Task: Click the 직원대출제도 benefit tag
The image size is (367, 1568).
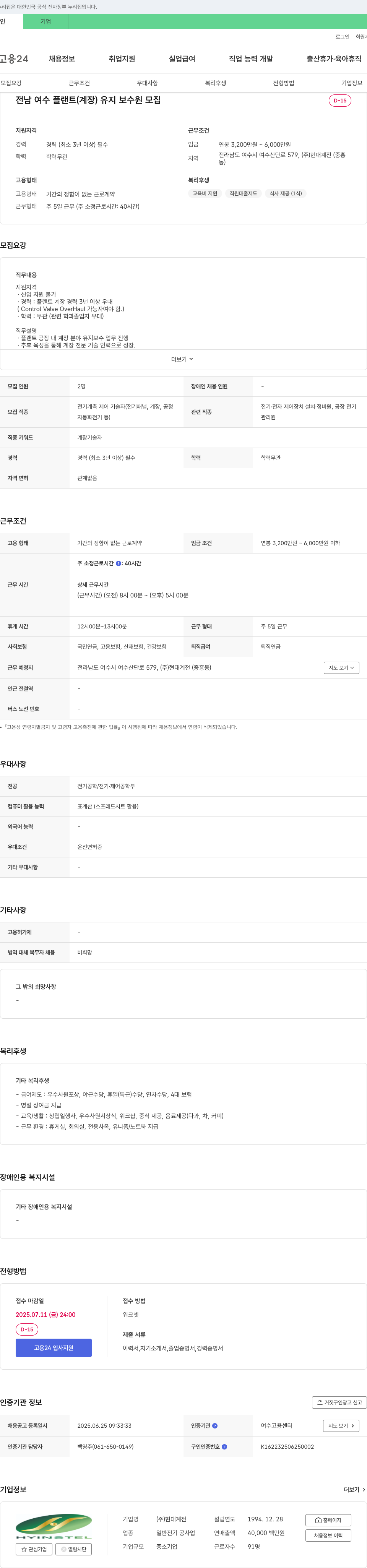Action: [244, 193]
